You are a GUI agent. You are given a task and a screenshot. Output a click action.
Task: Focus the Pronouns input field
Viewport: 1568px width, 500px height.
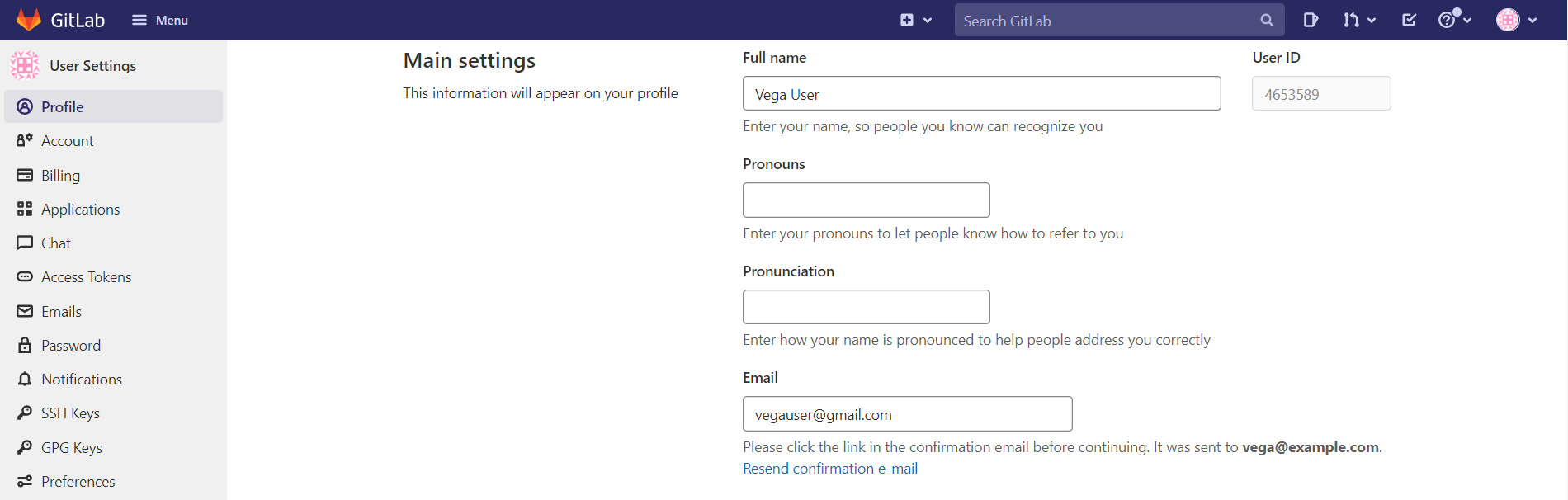point(866,200)
